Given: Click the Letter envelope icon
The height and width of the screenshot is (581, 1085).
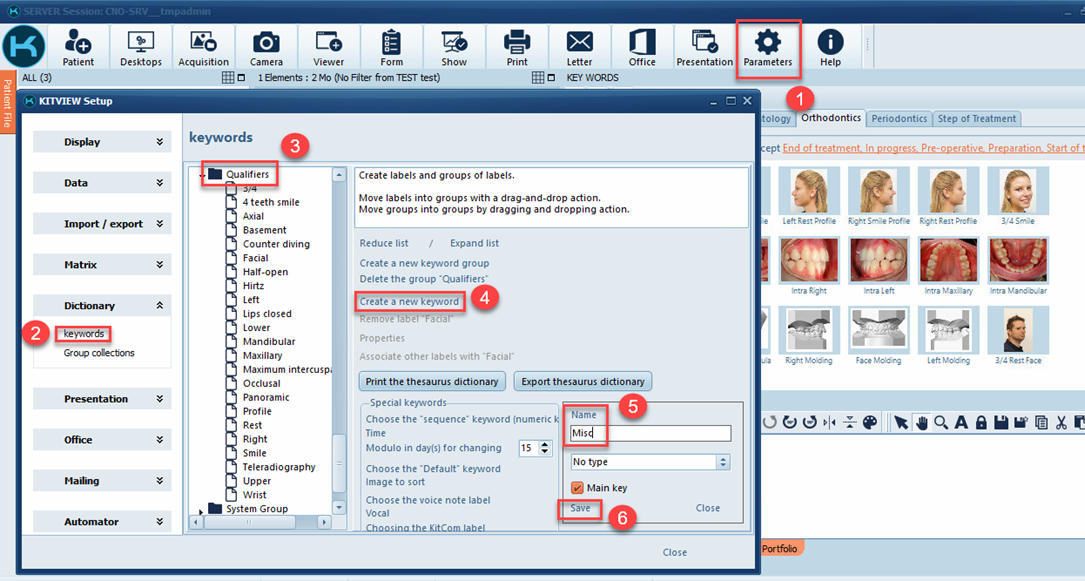Looking at the screenshot, I should coord(579,48).
